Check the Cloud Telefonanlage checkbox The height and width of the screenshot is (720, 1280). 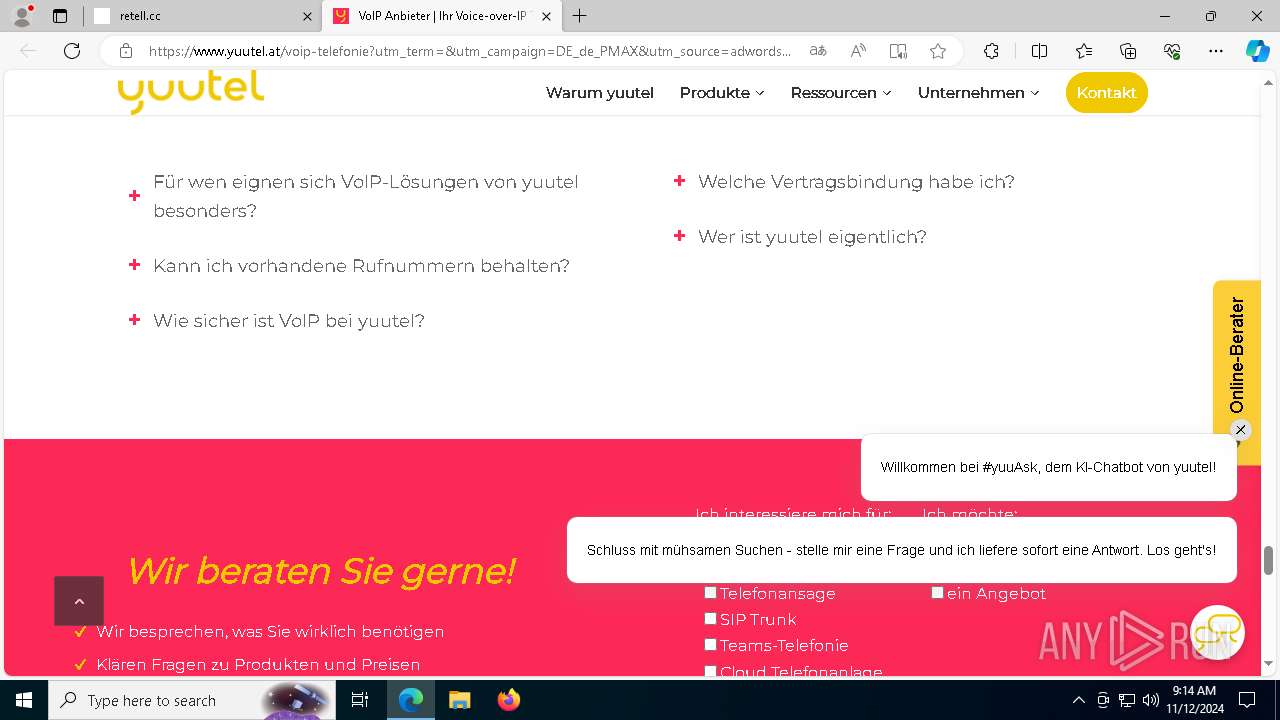(x=710, y=671)
